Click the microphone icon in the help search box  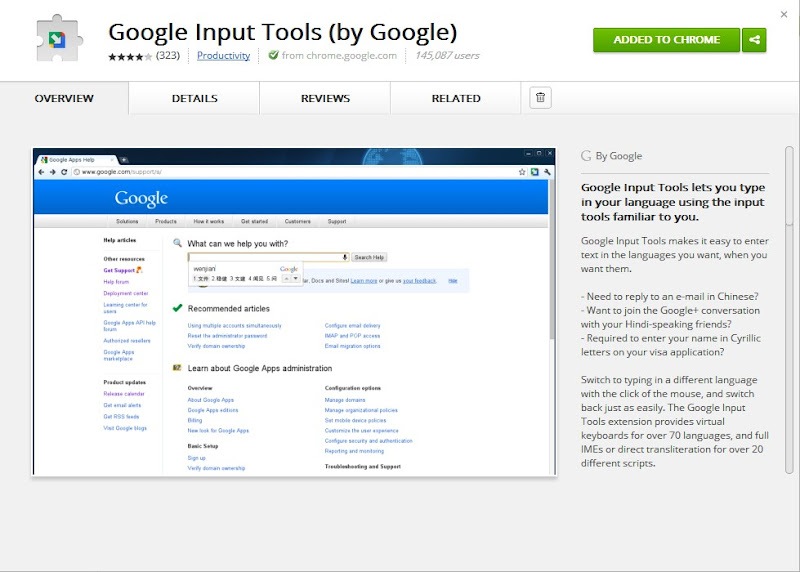coord(344,257)
